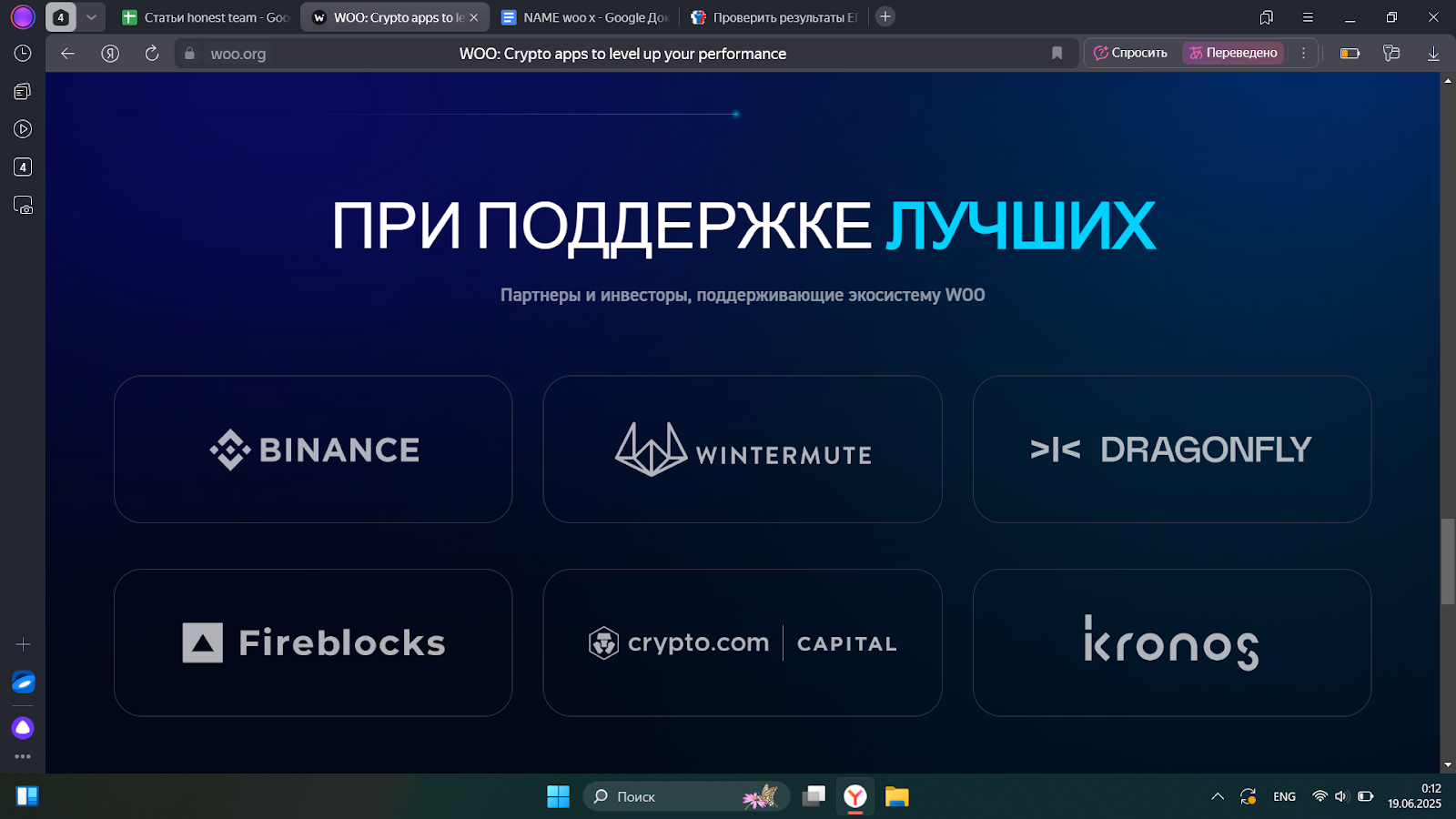This screenshot has height=819, width=1456.
Task: Go back to previous page
Action: point(67,54)
